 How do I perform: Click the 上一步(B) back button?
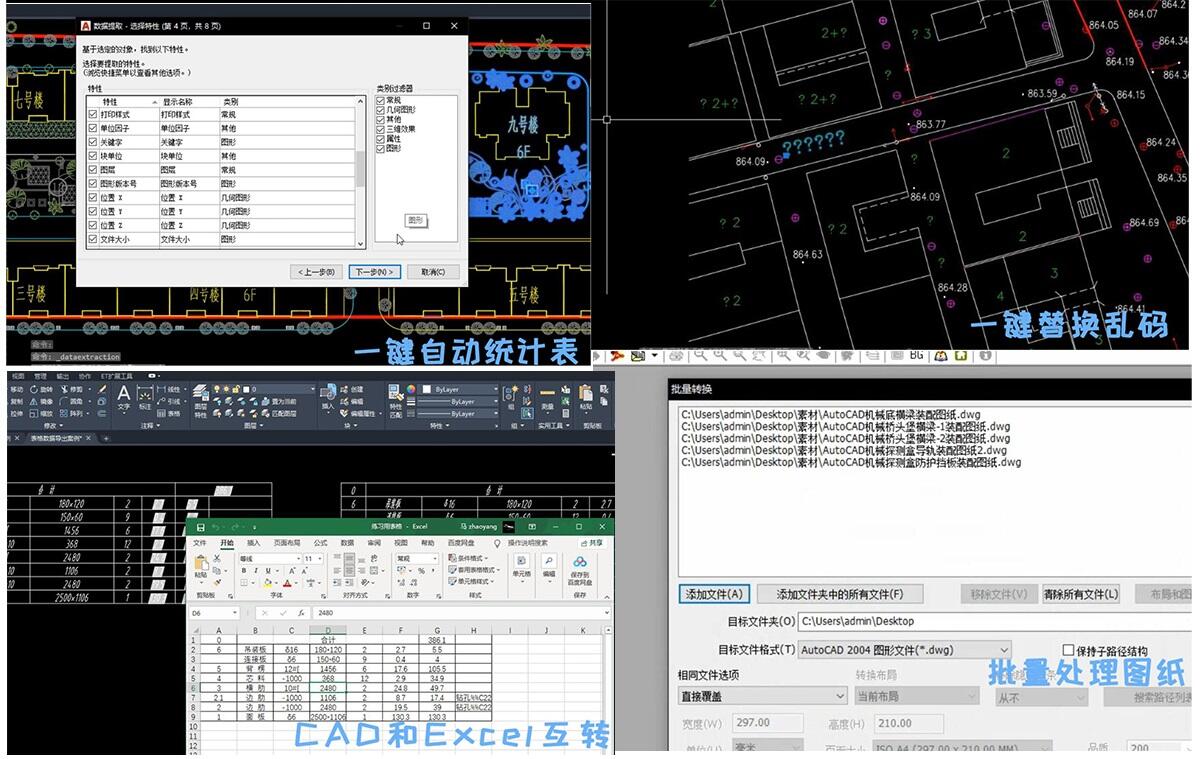pos(314,272)
